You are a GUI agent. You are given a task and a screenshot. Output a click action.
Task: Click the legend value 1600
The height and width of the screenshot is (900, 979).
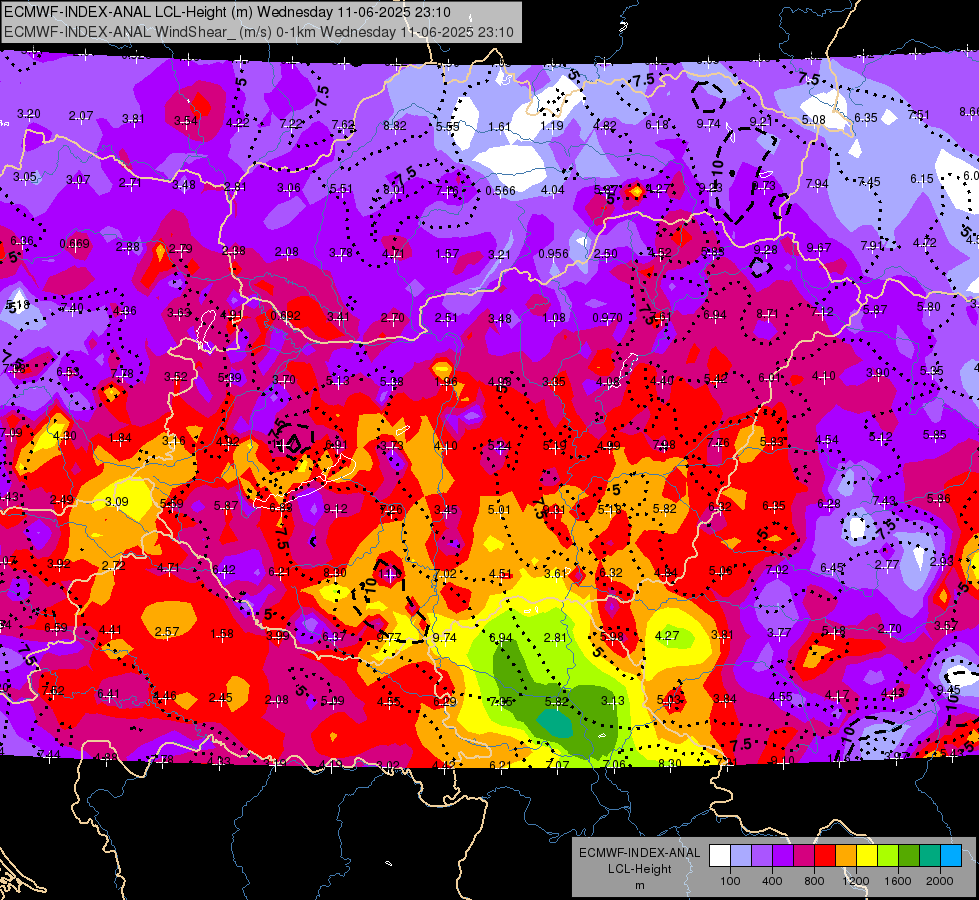(898, 881)
